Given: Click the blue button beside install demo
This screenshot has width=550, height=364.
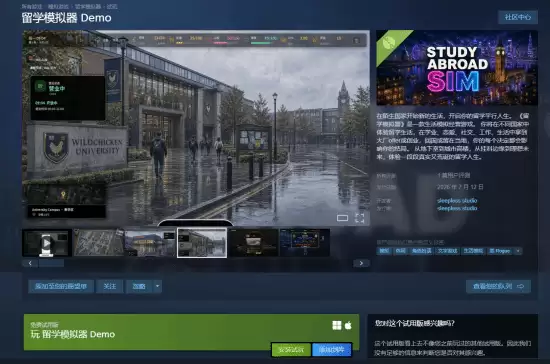Looking at the screenshot, I should click(x=331, y=350).
